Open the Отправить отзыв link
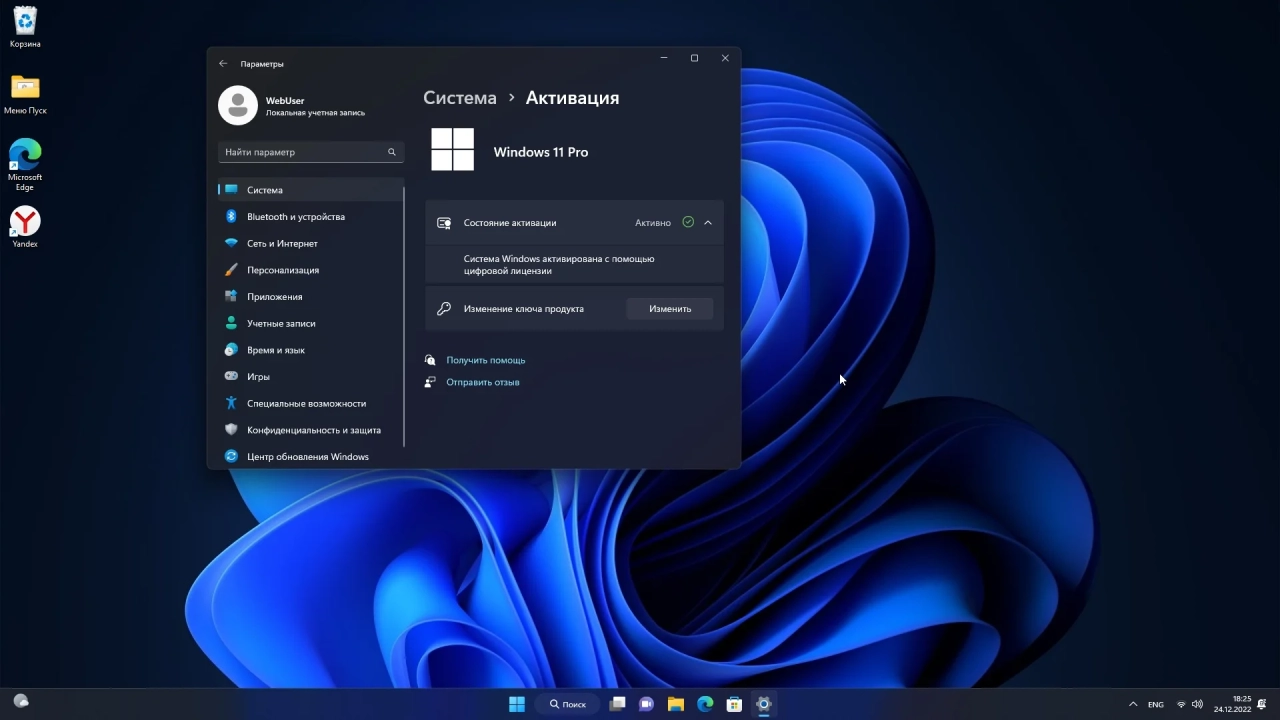 (x=483, y=382)
